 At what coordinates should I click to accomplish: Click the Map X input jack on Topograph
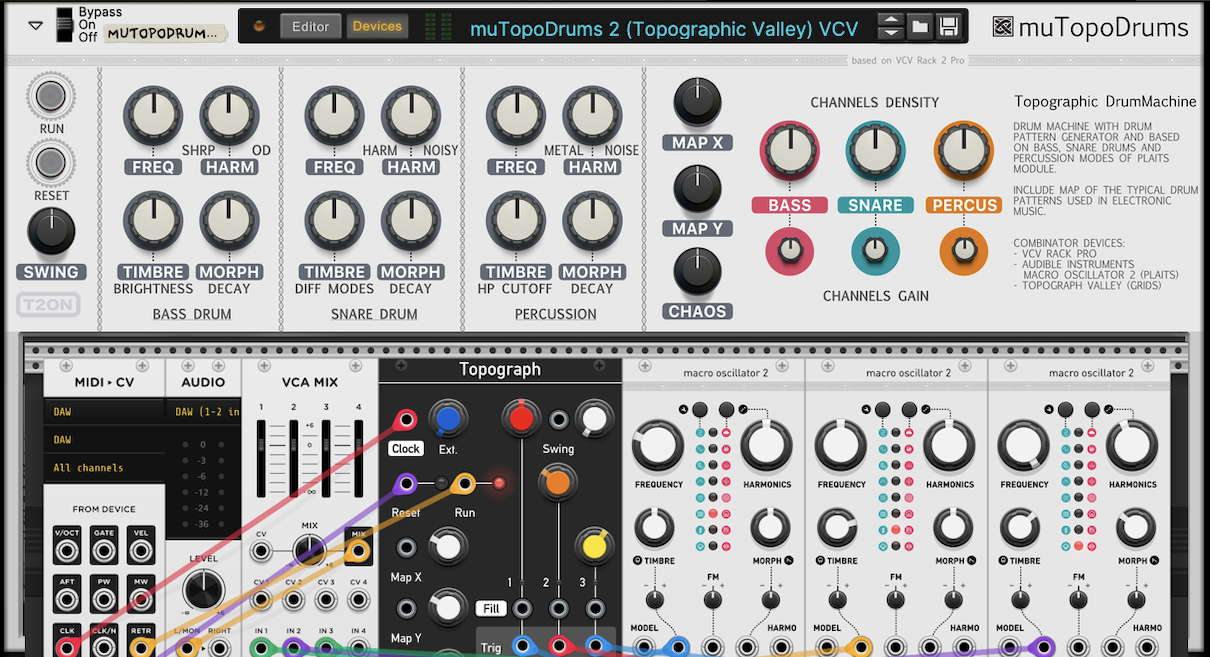pyautogui.click(x=406, y=547)
